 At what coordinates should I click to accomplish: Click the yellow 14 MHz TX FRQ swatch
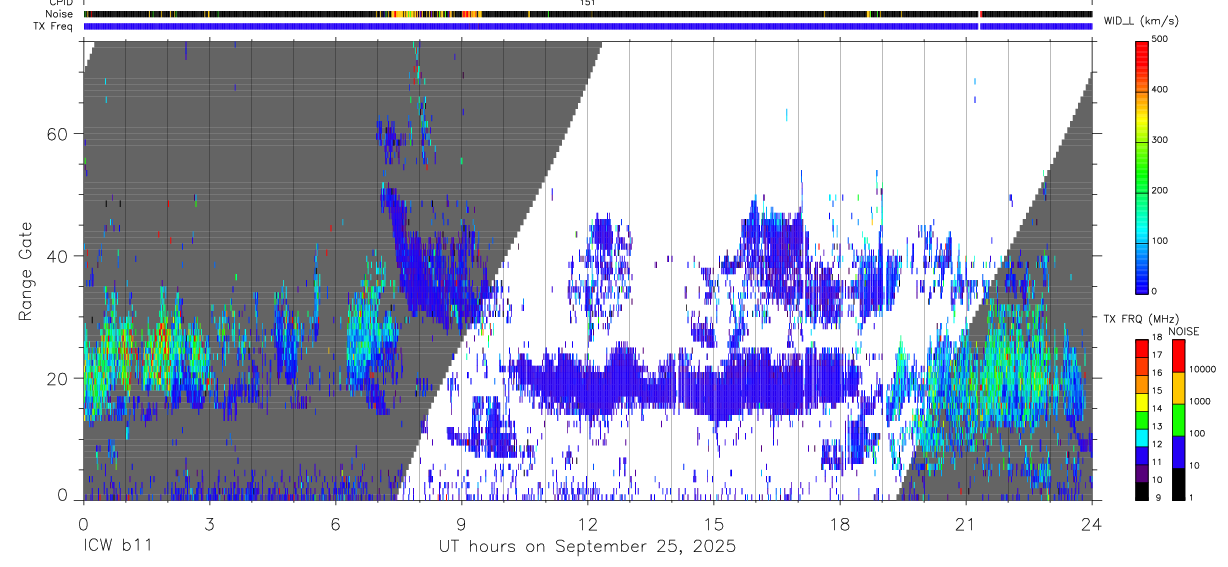pos(1142,402)
